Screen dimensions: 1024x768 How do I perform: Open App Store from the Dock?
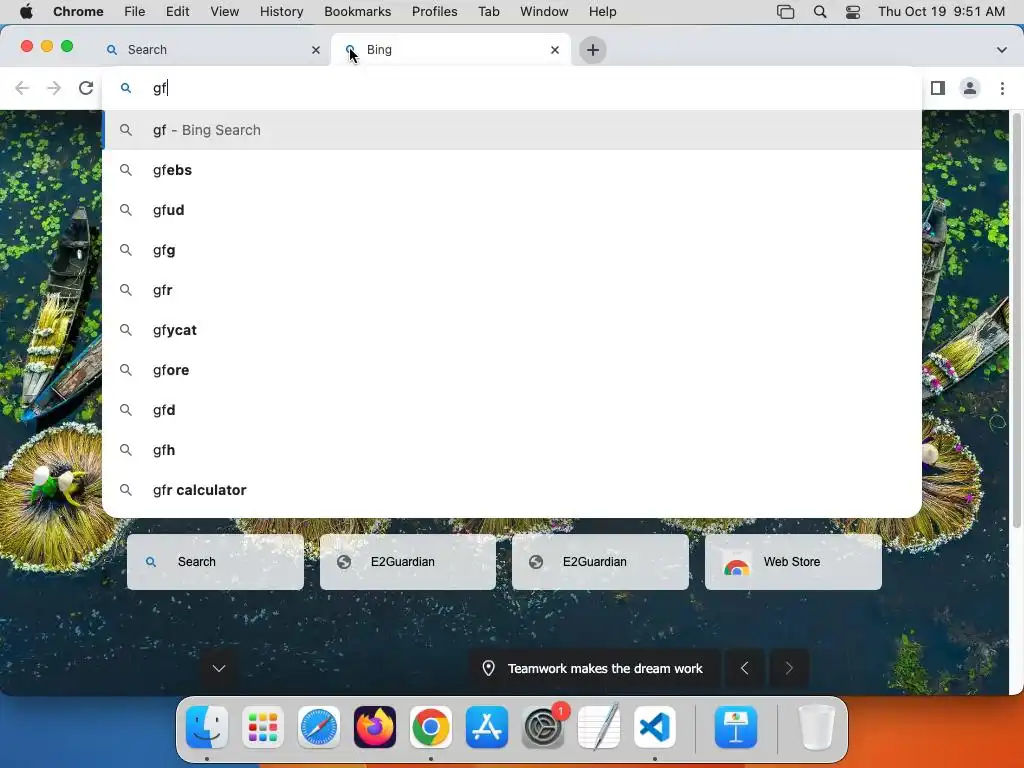tap(487, 727)
